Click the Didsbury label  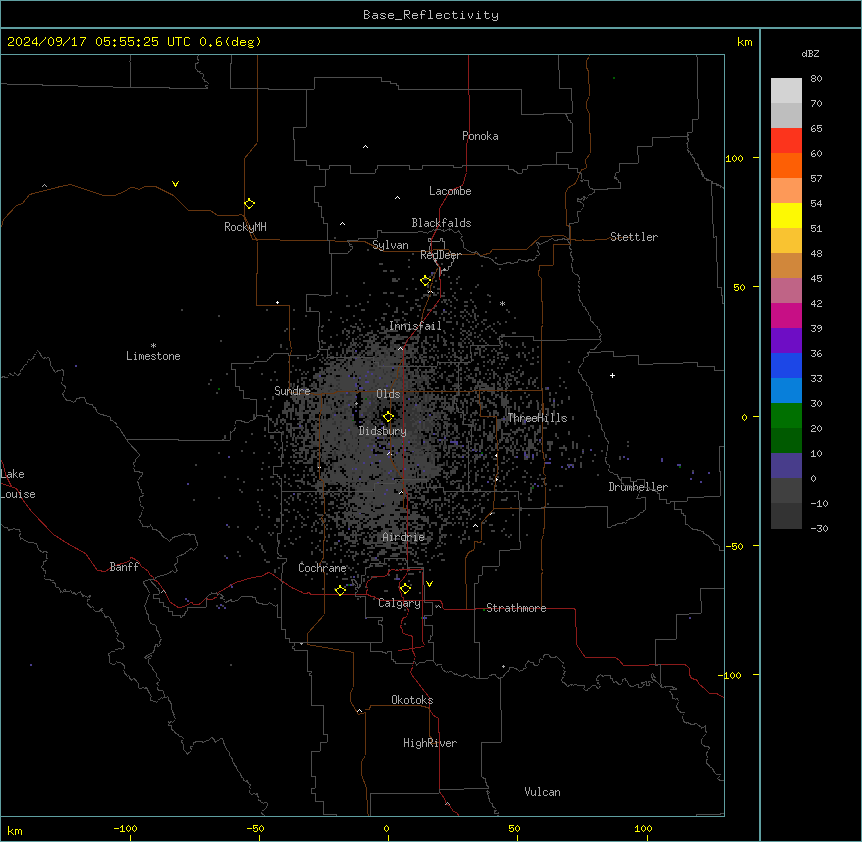[x=383, y=431]
